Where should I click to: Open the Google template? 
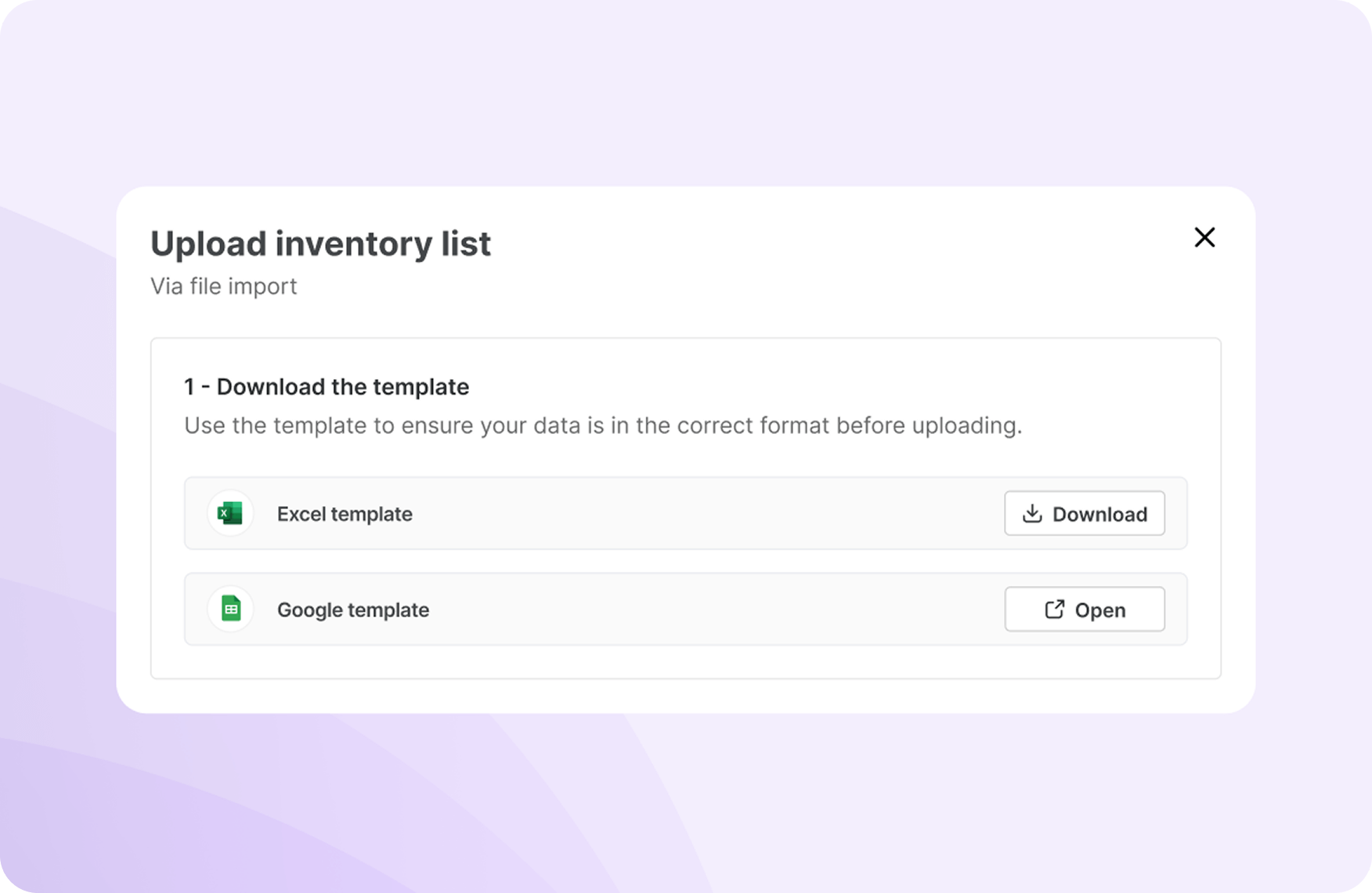1085,609
